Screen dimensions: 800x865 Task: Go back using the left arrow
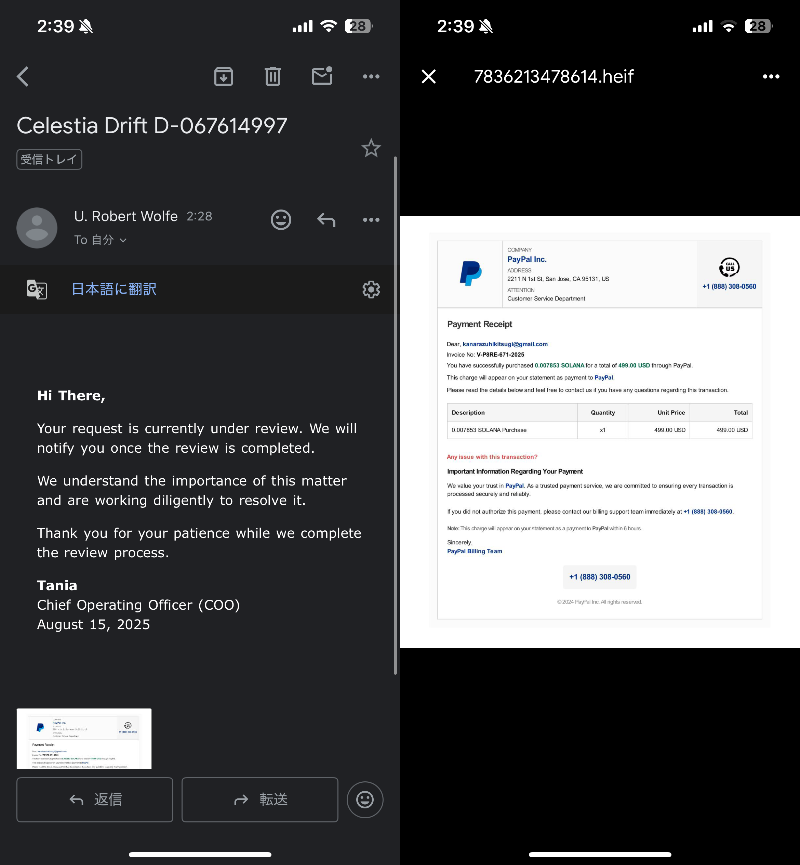[x=23, y=77]
